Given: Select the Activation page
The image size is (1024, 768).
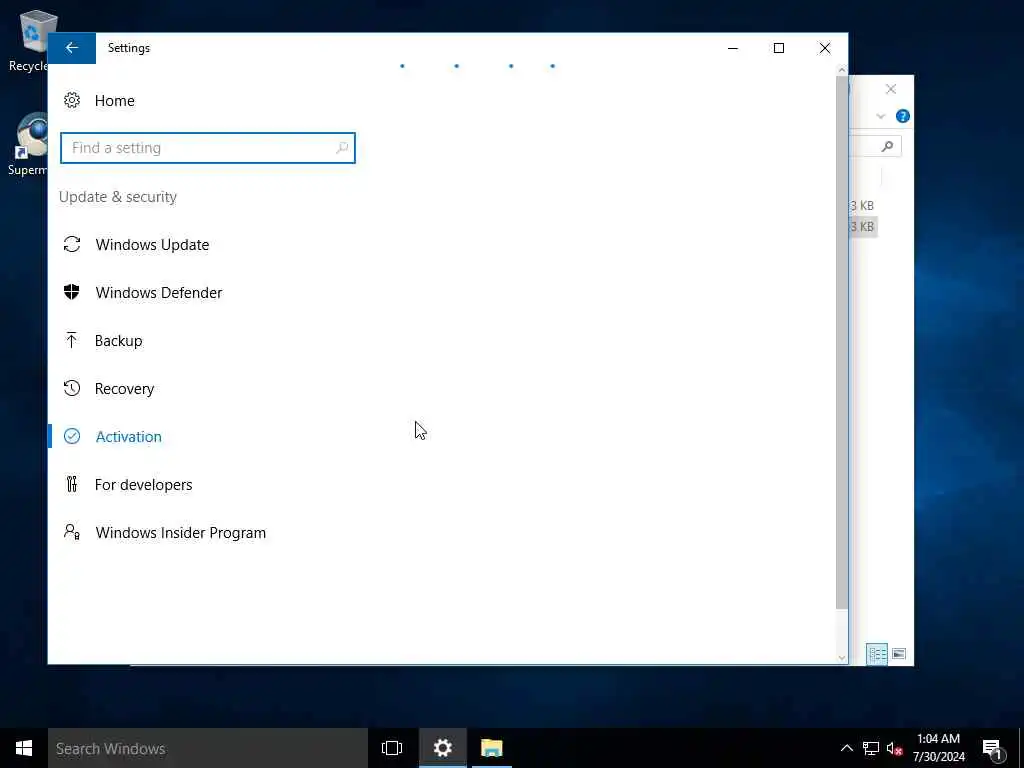Looking at the screenshot, I should [128, 436].
